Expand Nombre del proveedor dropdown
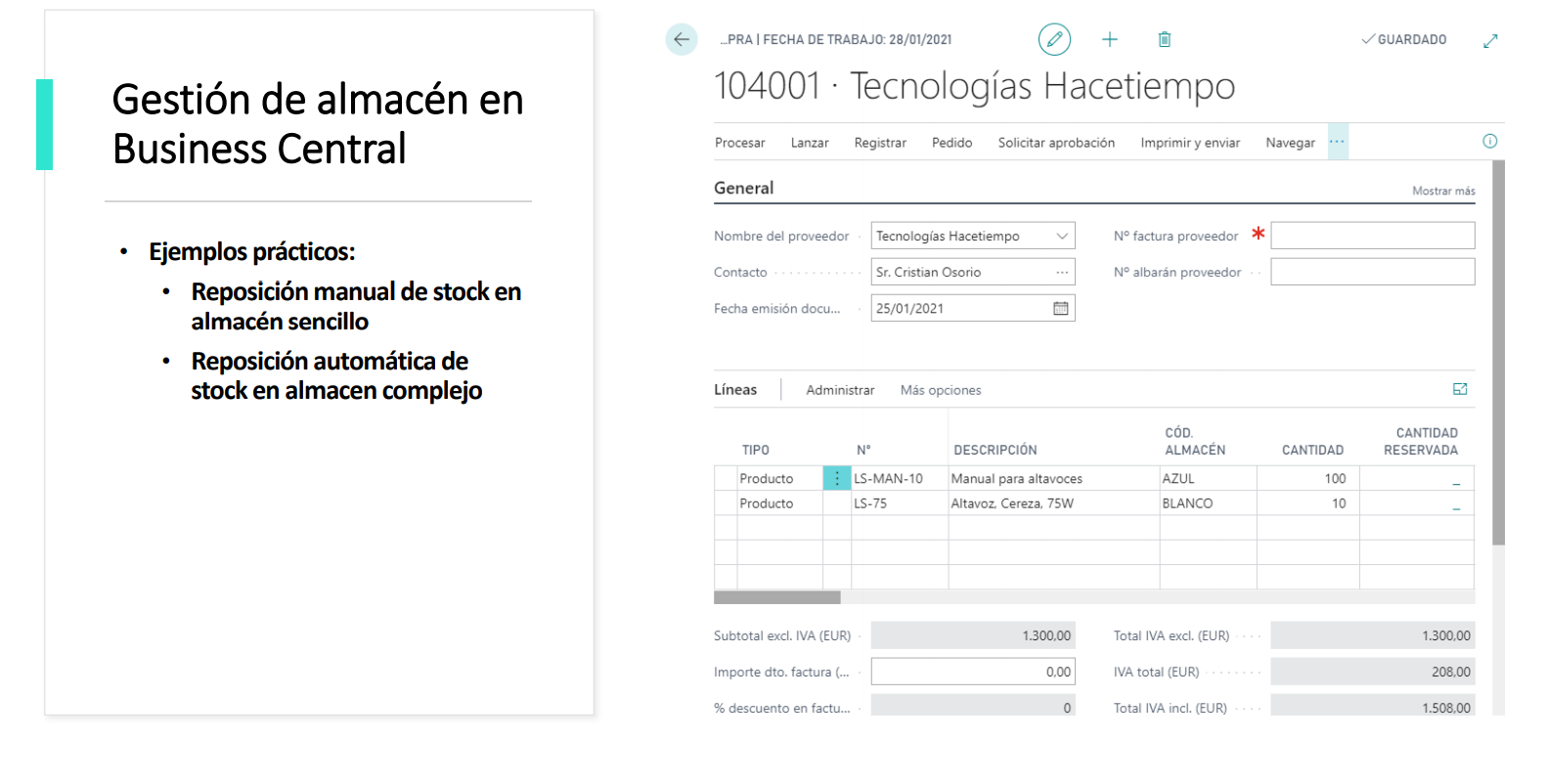This screenshot has width=1546, height=784. pyautogui.click(x=1062, y=236)
